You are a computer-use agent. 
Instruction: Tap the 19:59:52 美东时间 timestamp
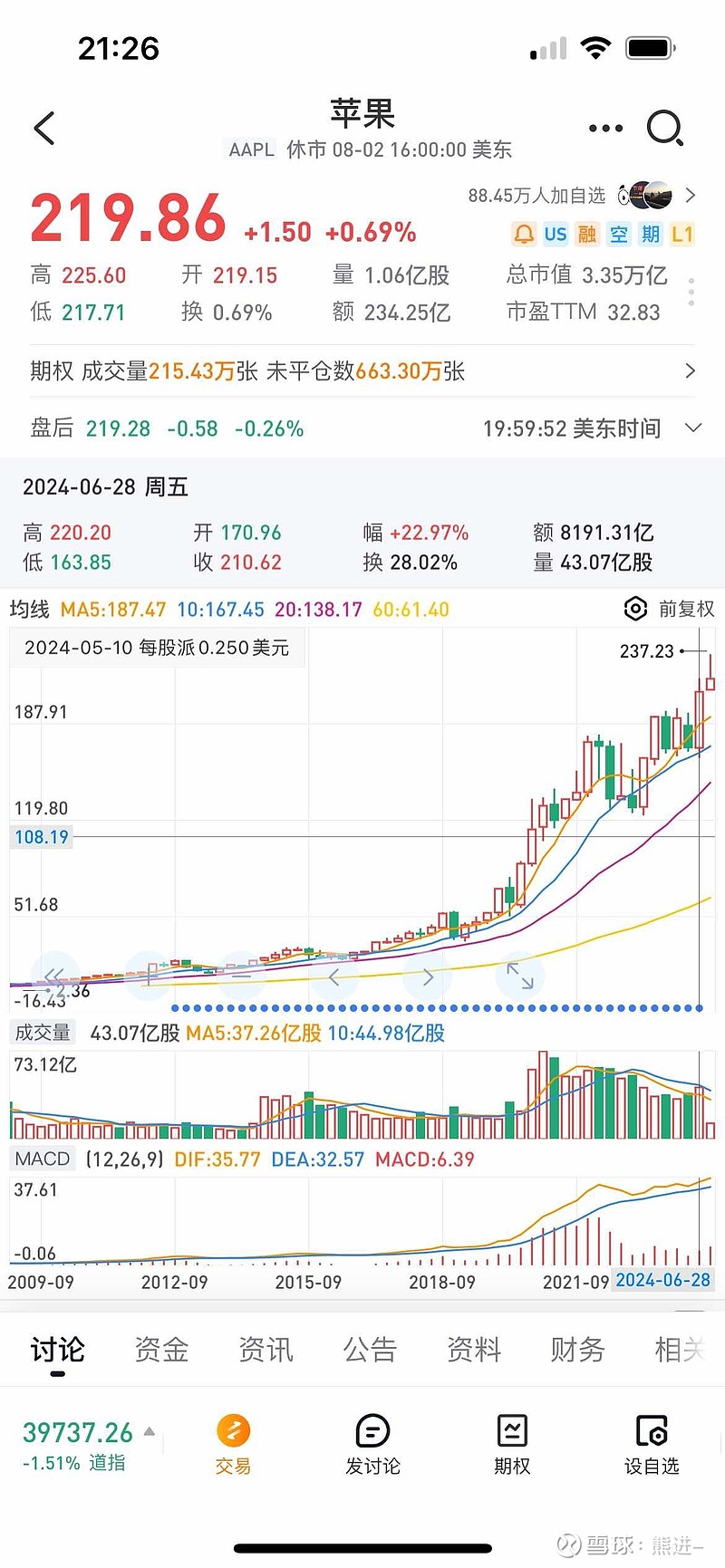pos(572,428)
